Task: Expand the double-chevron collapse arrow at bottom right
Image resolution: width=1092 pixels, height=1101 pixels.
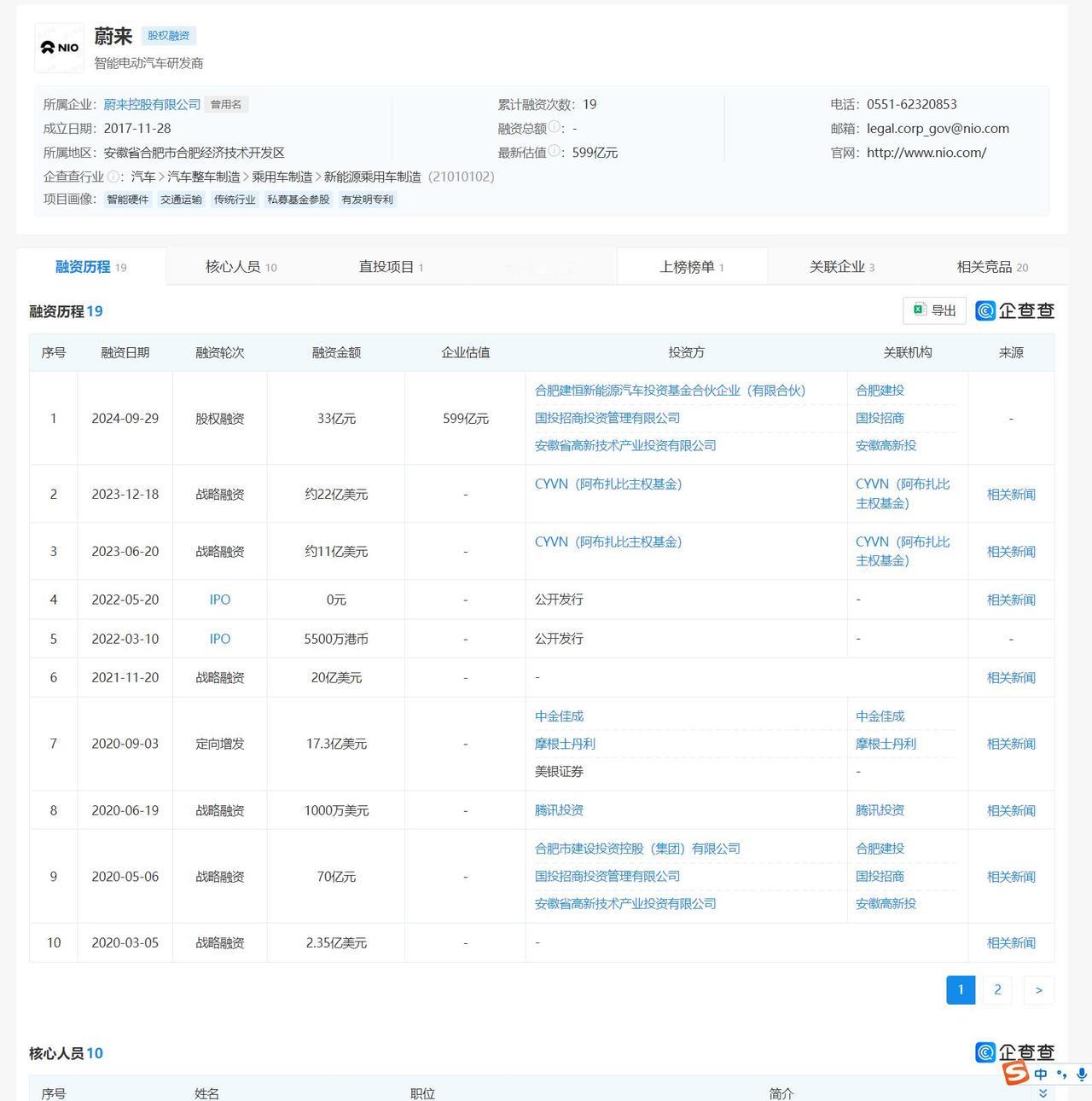Action: point(1042,1093)
